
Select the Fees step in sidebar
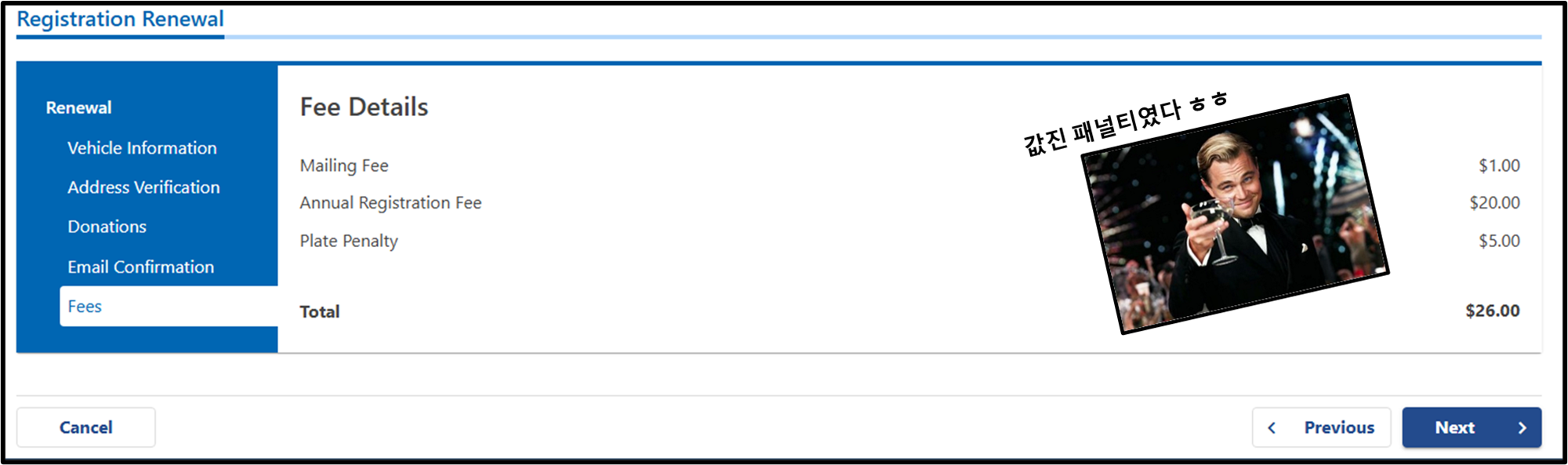coord(169,306)
